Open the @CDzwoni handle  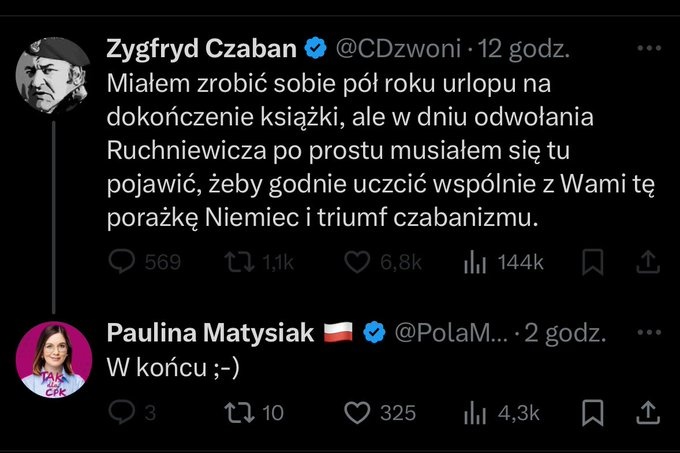(398, 47)
